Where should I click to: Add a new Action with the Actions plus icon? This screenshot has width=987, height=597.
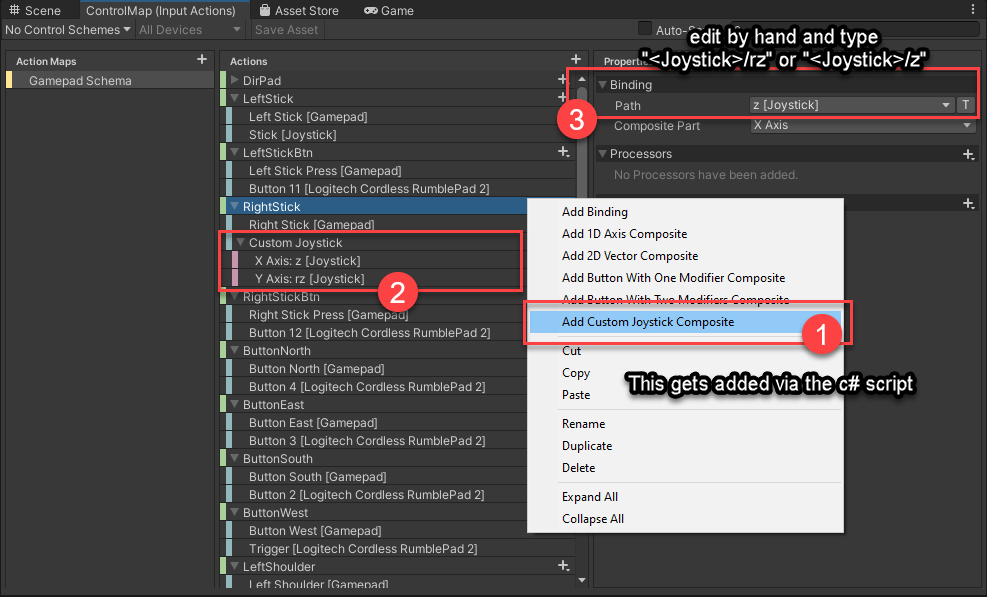[x=575, y=59]
